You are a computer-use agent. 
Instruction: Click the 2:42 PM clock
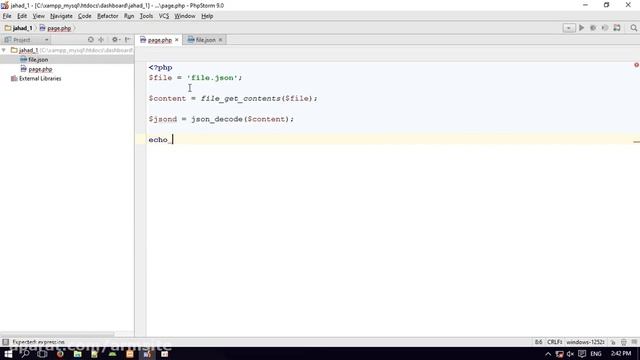click(621, 354)
